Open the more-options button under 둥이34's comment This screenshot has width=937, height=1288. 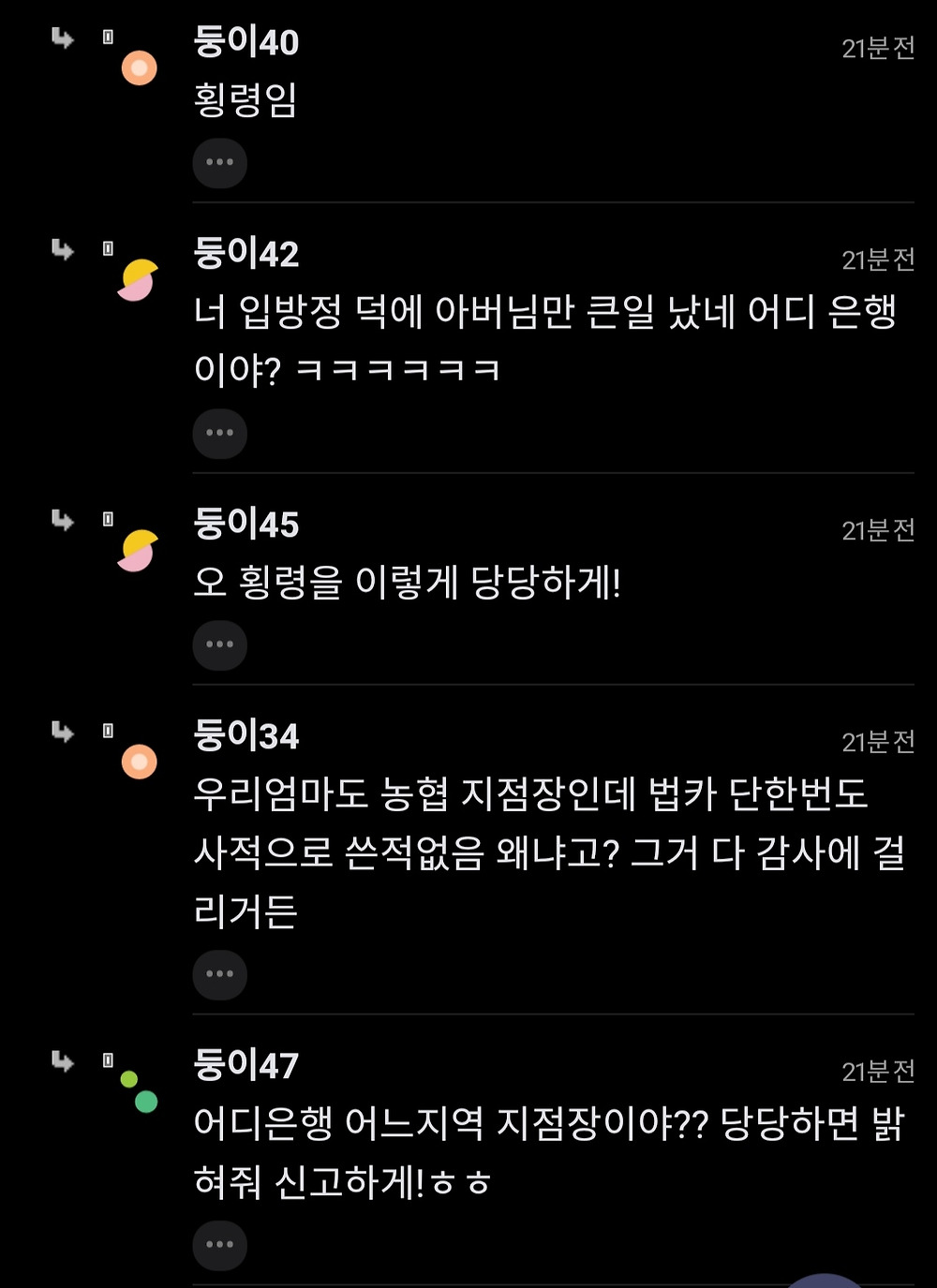coord(219,974)
